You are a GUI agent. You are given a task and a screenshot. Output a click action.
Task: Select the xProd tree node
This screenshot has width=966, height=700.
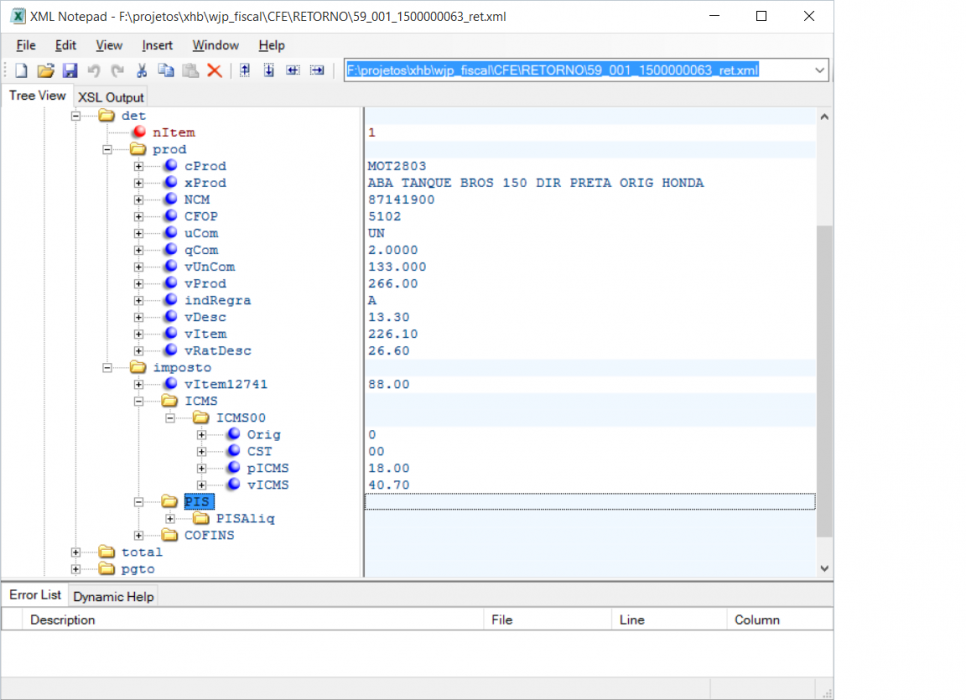click(x=205, y=183)
